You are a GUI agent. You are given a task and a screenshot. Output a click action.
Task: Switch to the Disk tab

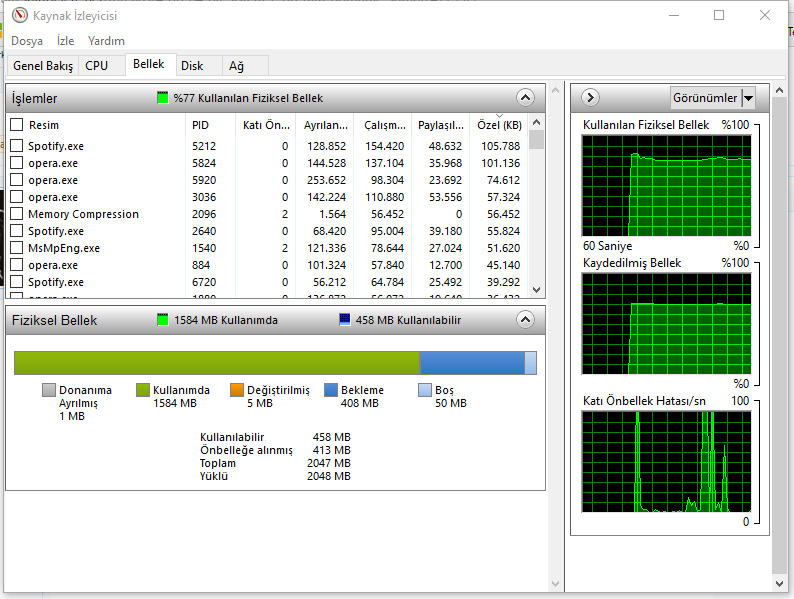pos(192,66)
